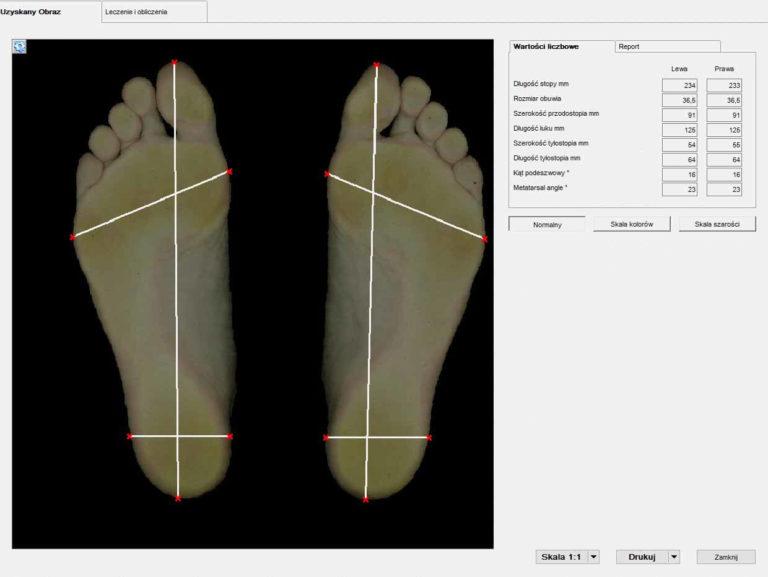
Task: Switch to the Uzyskany Obraz tab
Action: click(x=30, y=12)
